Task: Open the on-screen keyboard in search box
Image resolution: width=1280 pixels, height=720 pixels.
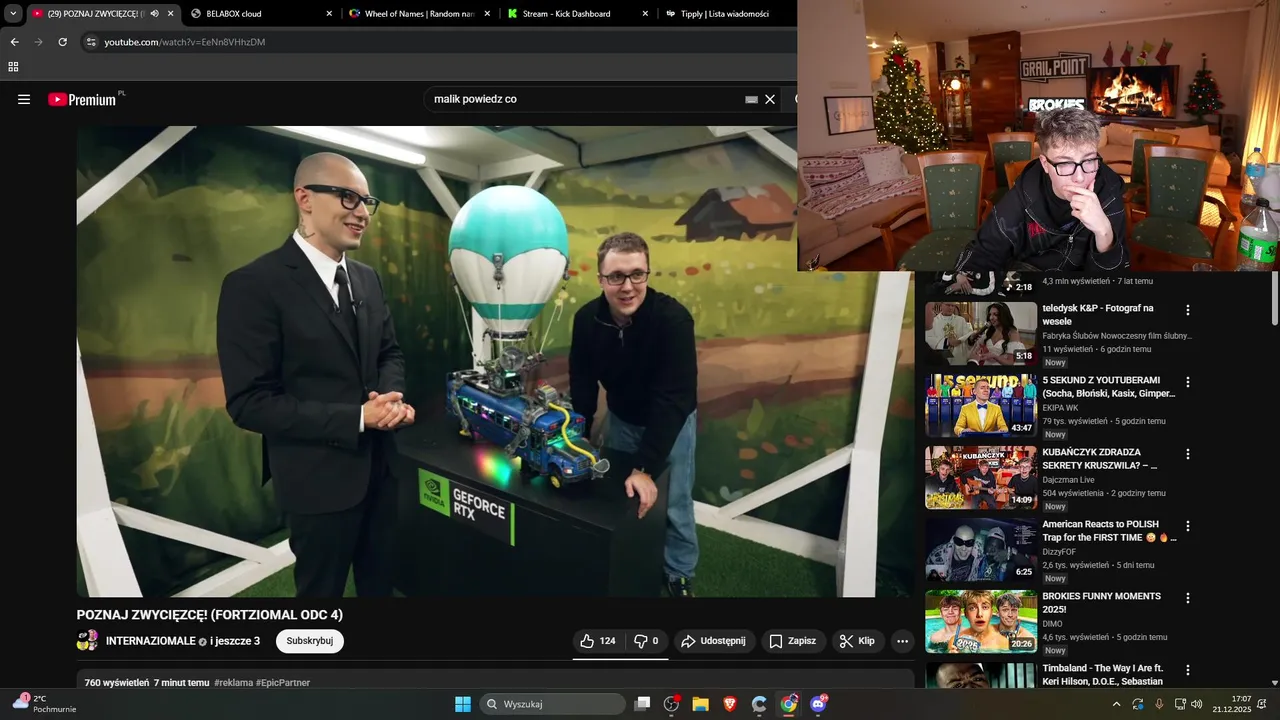Action: [x=751, y=99]
